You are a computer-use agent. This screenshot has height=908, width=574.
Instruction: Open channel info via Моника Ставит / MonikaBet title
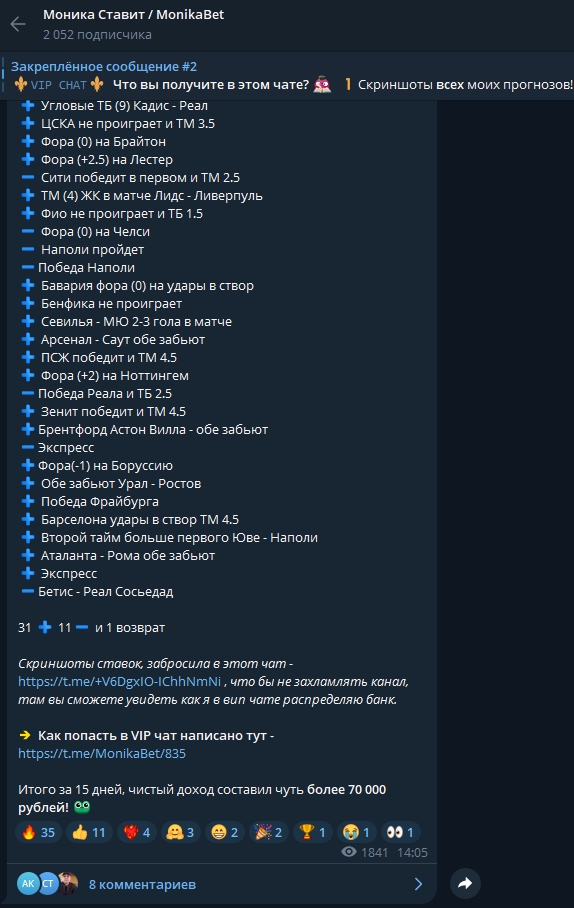tap(133, 14)
